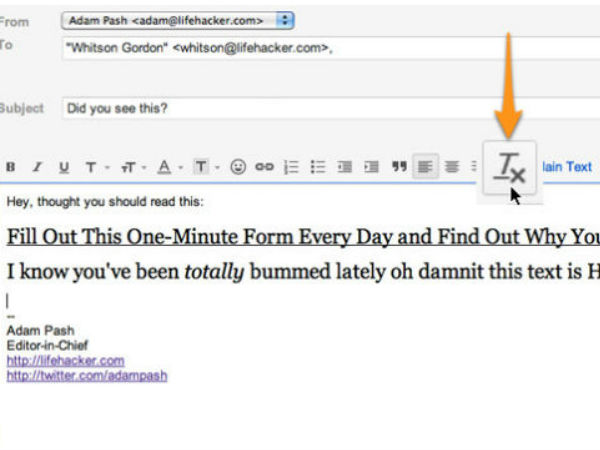The image size is (600, 450).
Task: Apply a bulleted list
Action: point(318,168)
